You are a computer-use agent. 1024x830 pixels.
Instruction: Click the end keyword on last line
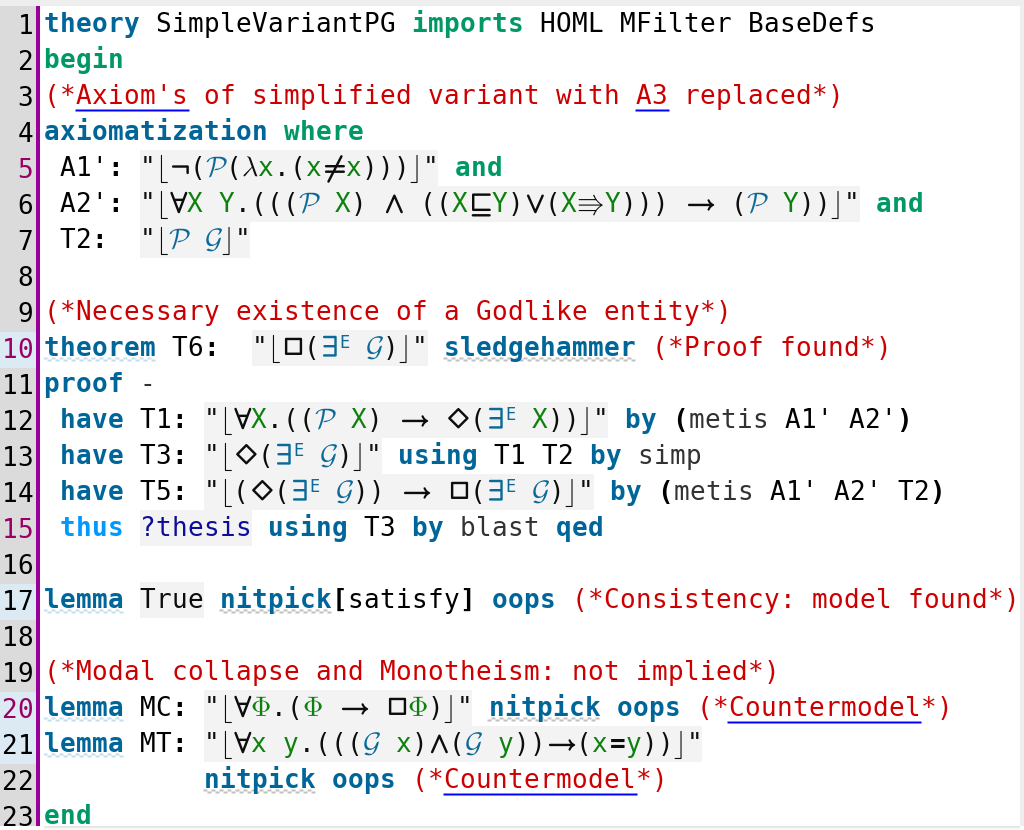67,815
